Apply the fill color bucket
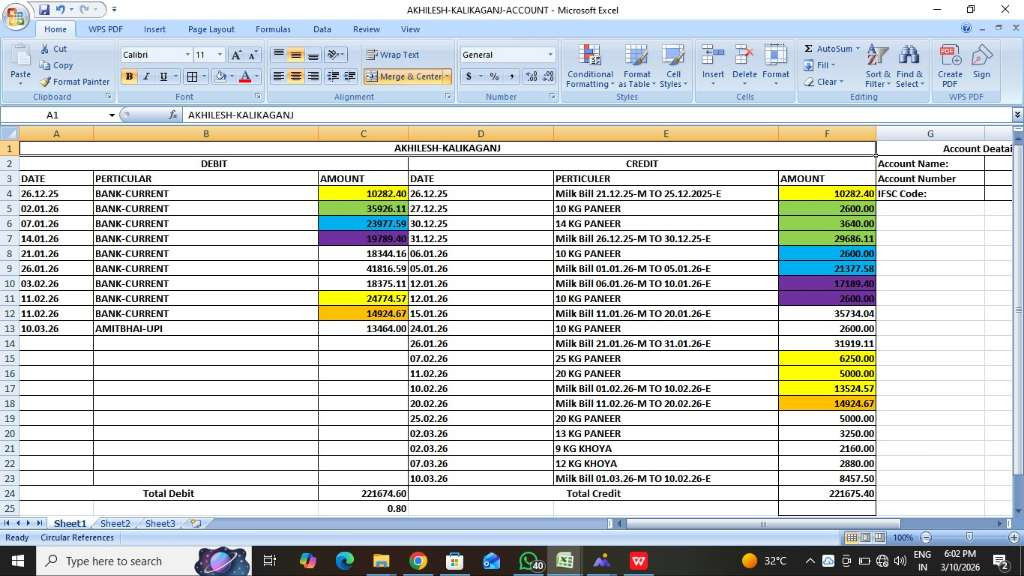This screenshot has width=1024, height=576. [221, 76]
